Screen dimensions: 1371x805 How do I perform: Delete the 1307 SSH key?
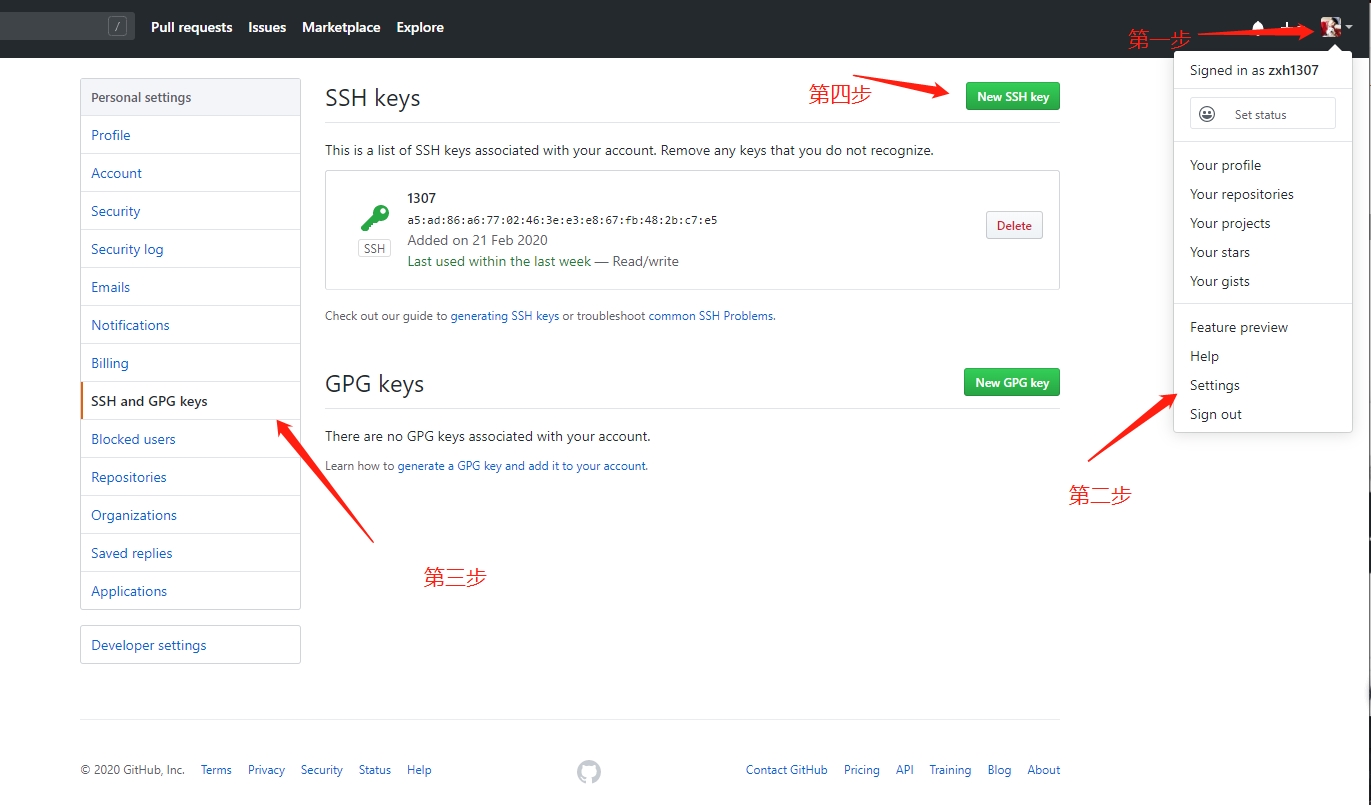[x=1014, y=225]
